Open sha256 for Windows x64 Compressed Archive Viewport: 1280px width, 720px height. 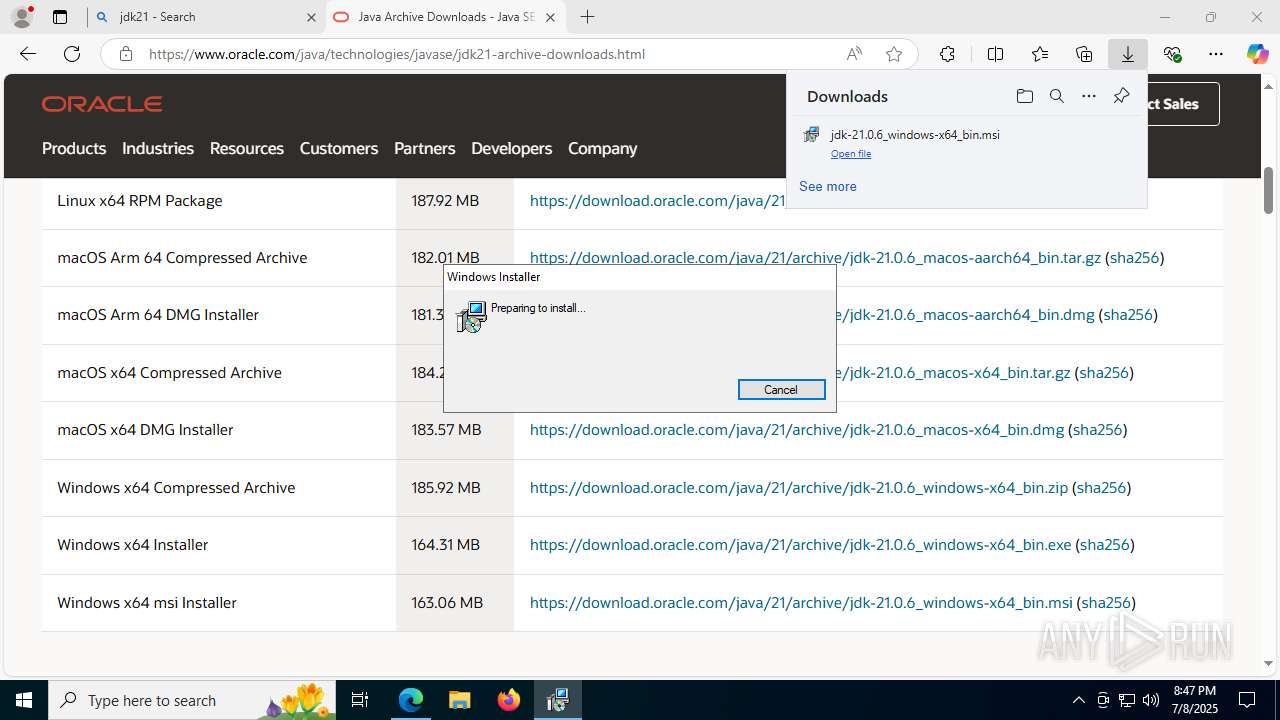1101,488
